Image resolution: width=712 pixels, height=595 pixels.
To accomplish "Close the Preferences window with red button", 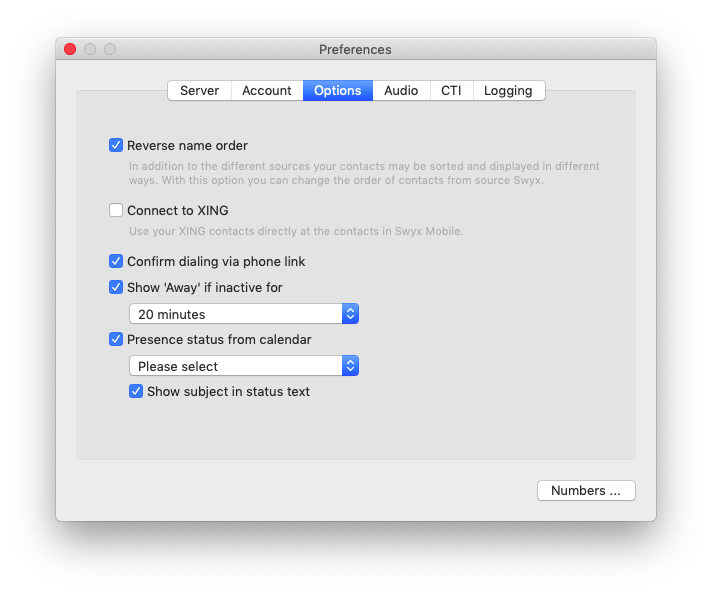I will point(70,50).
